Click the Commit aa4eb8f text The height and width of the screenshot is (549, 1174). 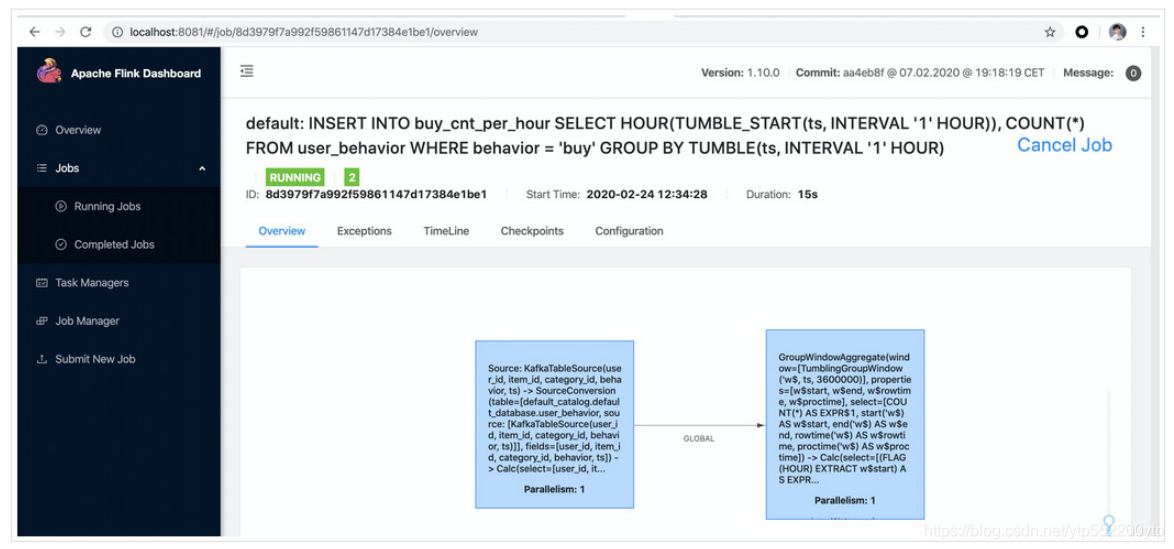pos(919,73)
